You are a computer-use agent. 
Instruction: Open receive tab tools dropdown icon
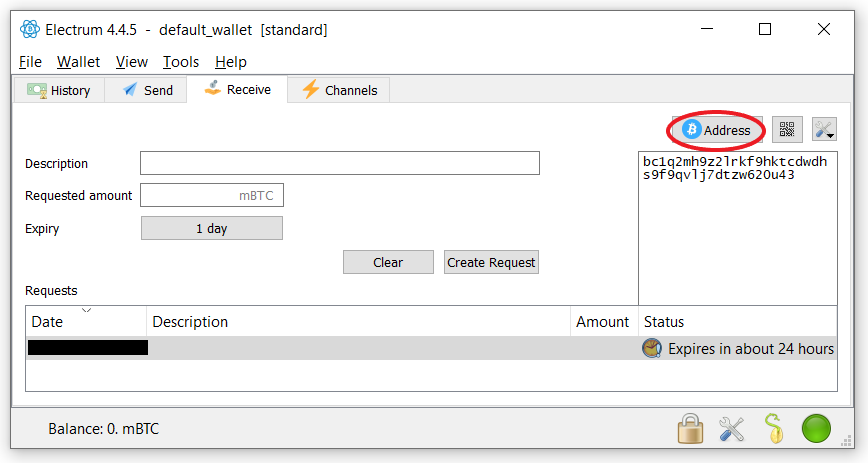pos(824,130)
